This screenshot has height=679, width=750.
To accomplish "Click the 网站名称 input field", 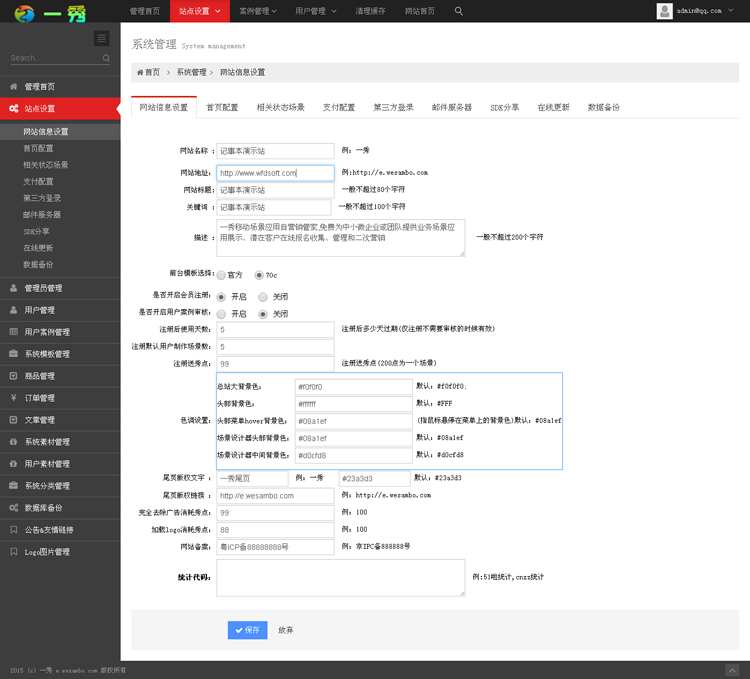I will coord(275,151).
